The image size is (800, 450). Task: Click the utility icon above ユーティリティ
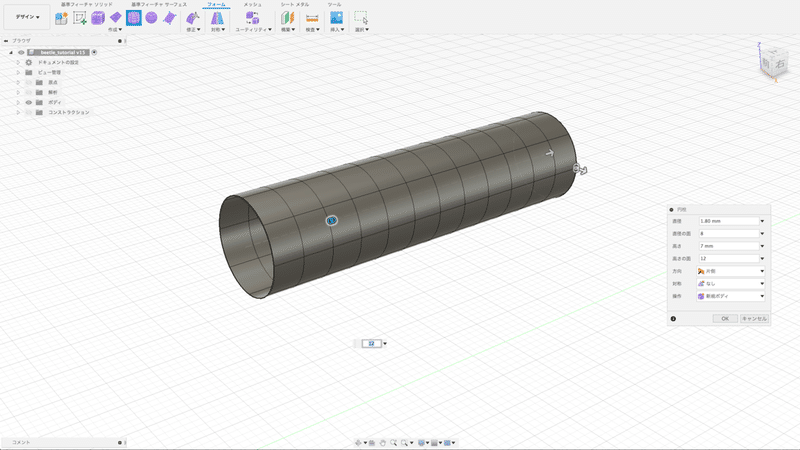252,18
